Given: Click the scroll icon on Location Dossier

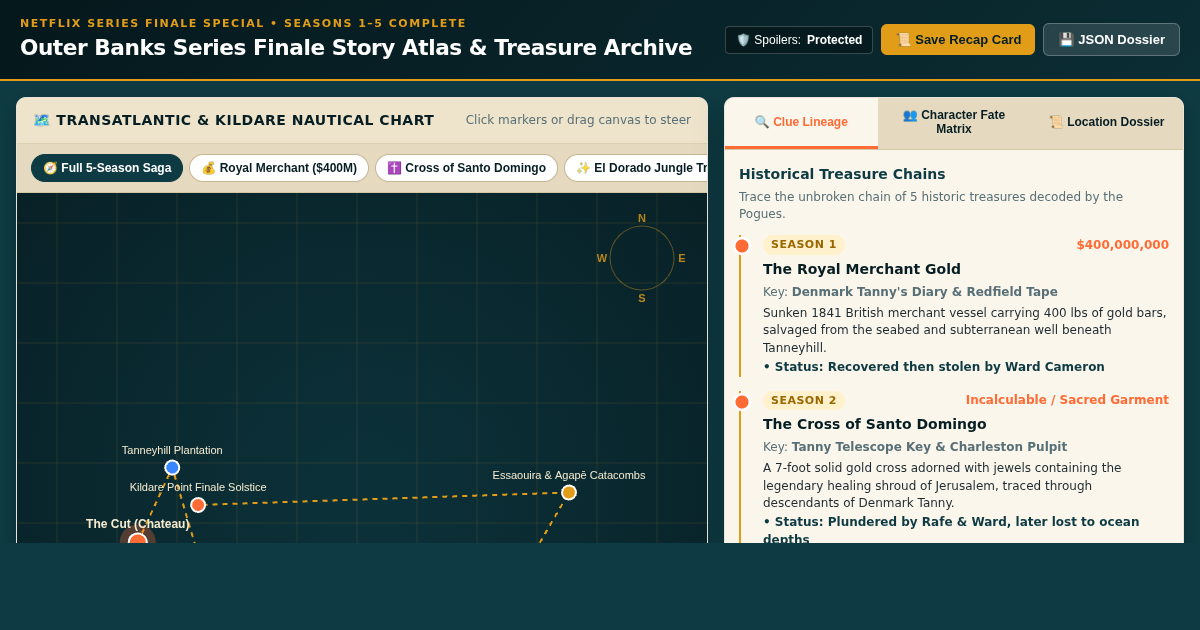Looking at the screenshot, I should coord(1056,122).
